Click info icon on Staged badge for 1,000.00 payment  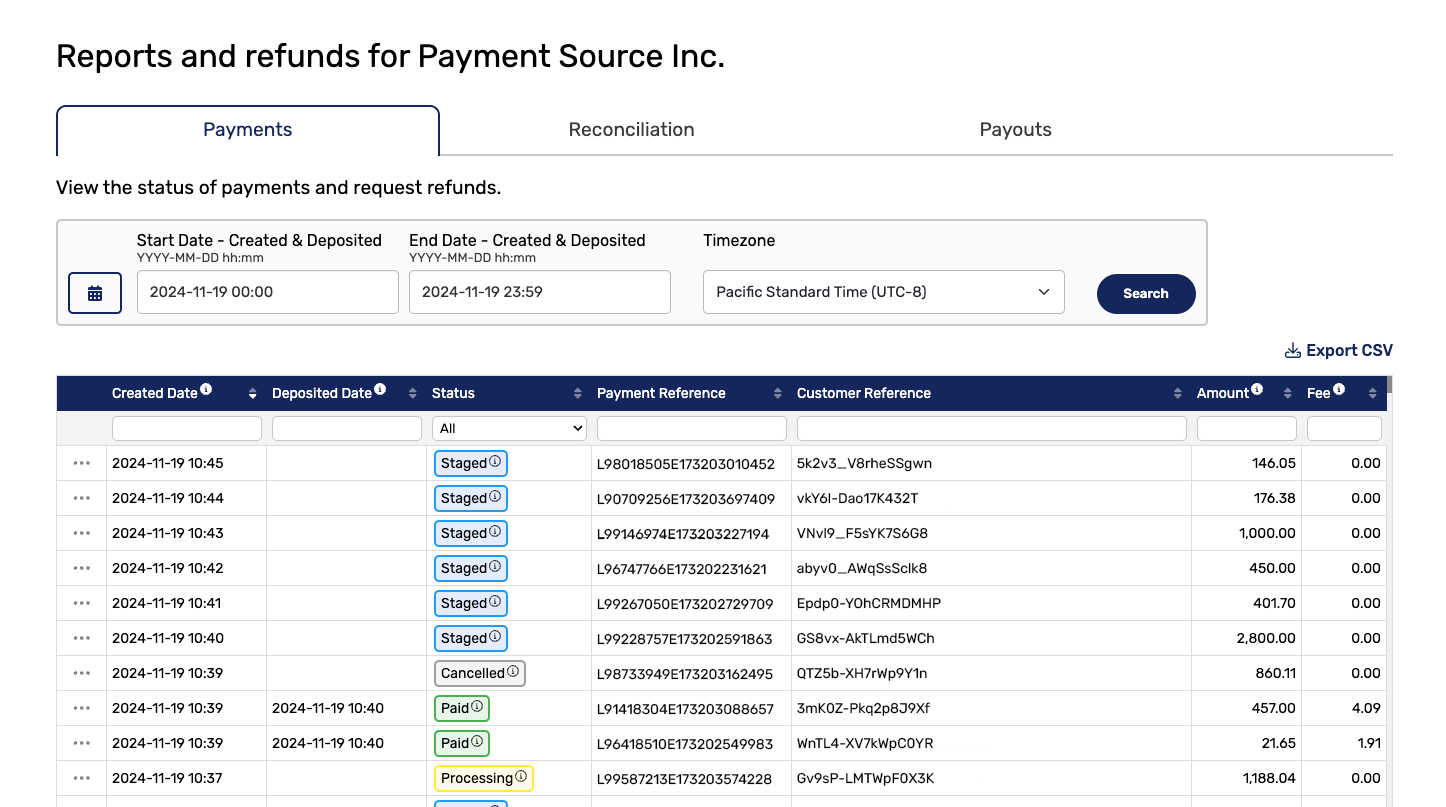click(495, 532)
